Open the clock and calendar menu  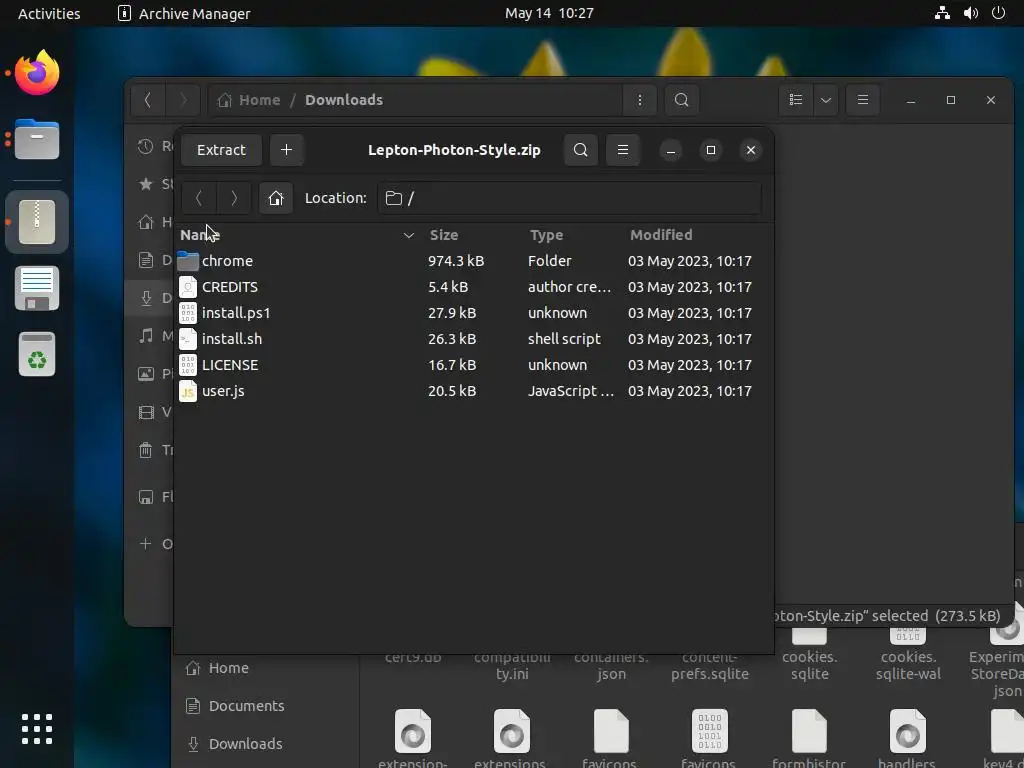(x=549, y=13)
